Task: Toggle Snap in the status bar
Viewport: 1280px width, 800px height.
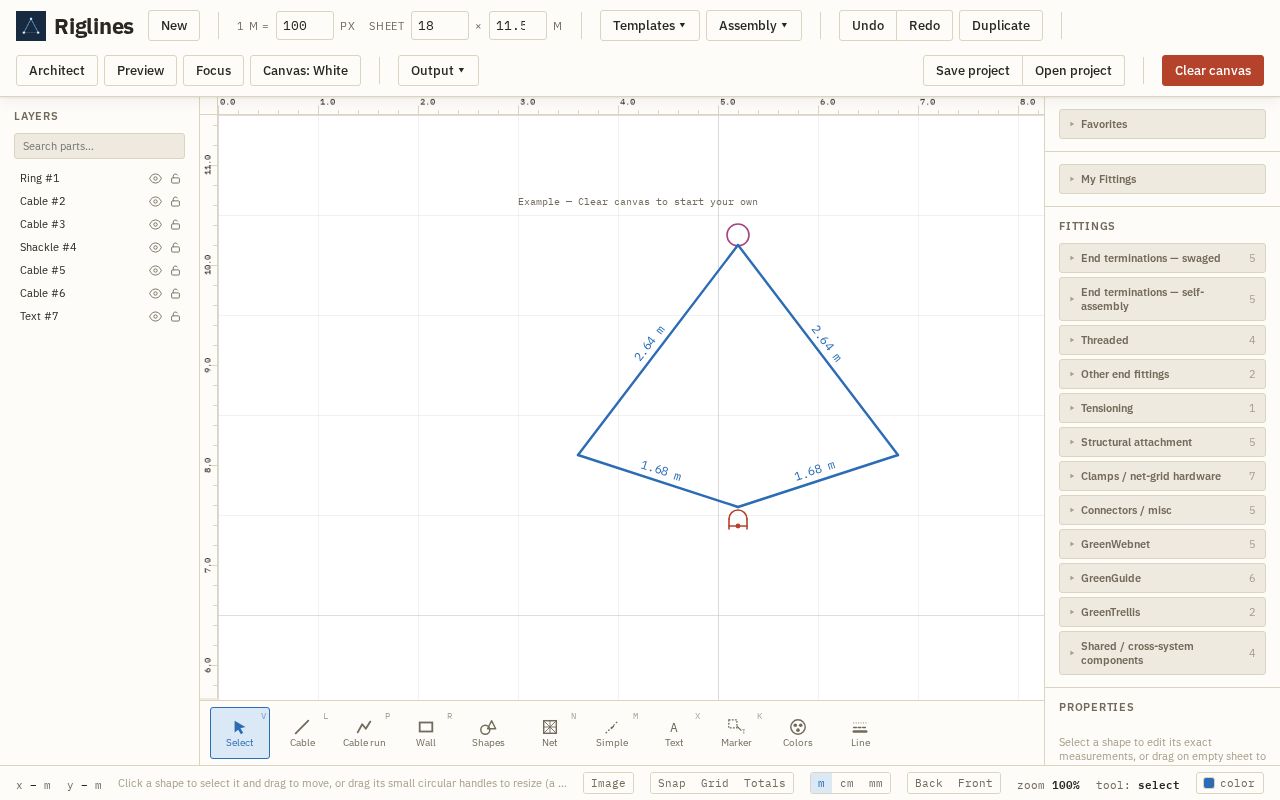Action: click(672, 783)
